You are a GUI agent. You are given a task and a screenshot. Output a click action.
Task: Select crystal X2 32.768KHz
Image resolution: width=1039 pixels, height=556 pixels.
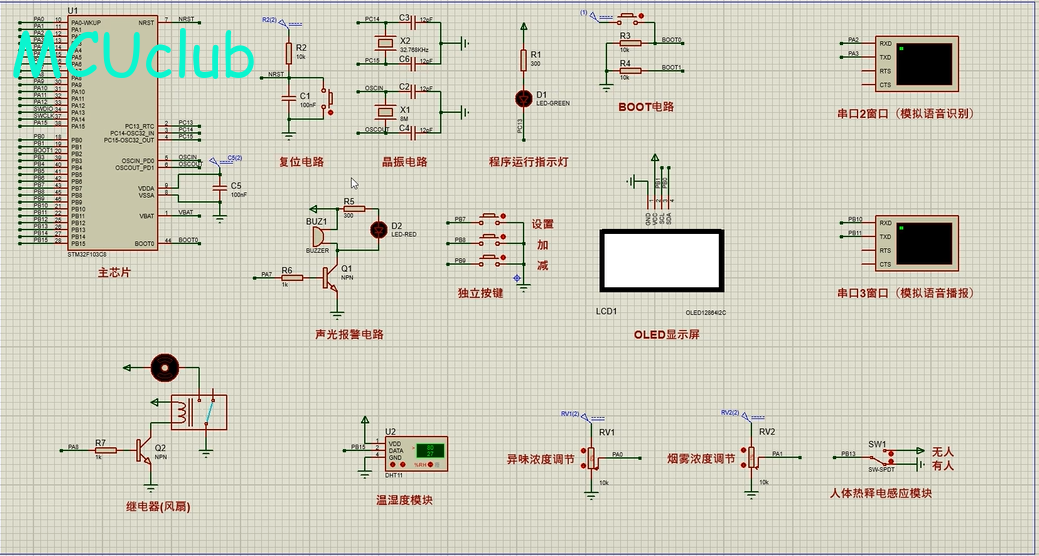(385, 44)
